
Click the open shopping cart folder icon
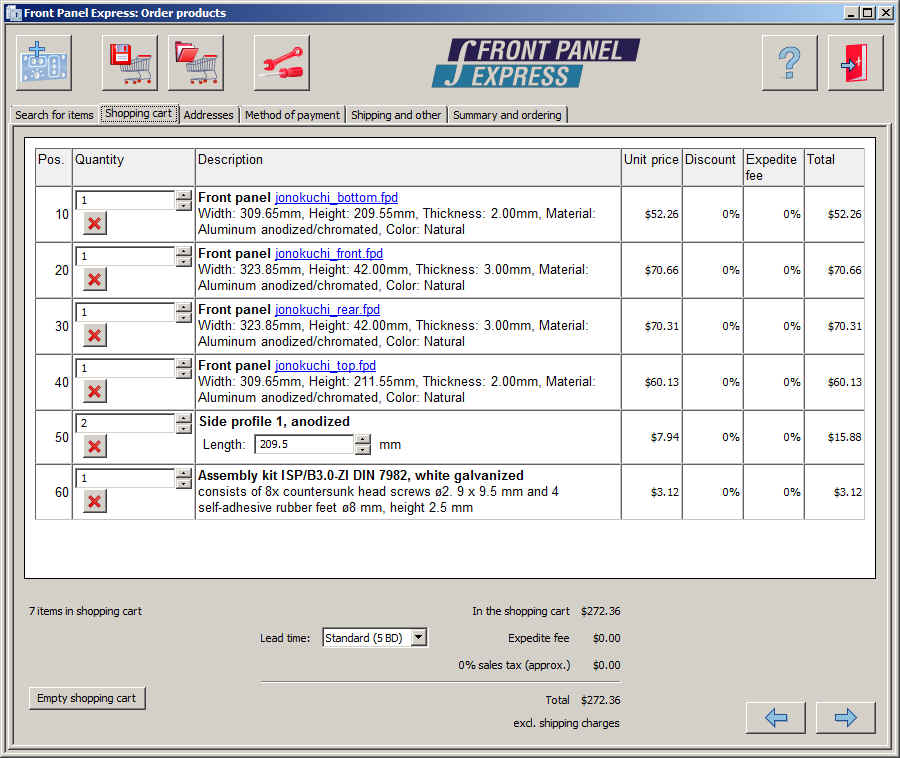point(196,63)
